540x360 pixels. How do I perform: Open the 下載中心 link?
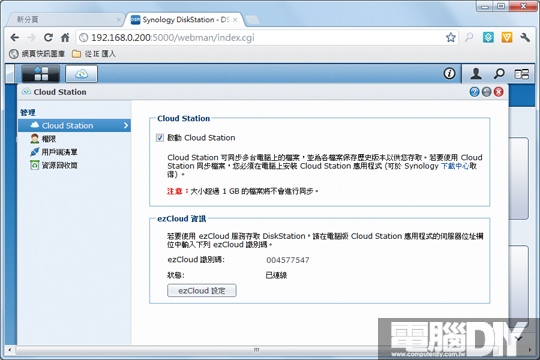click(x=455, y=166)
